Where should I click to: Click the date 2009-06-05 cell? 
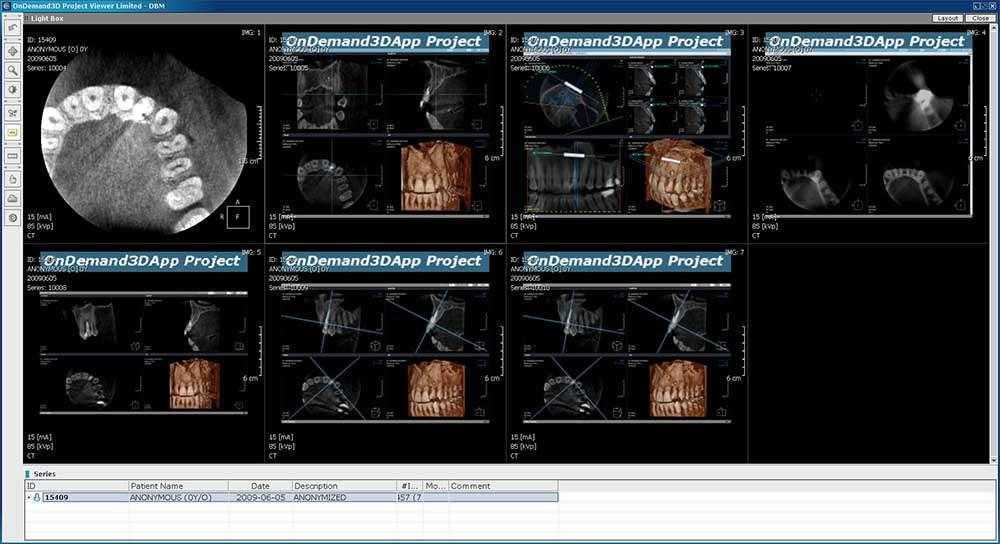point(260,497)
